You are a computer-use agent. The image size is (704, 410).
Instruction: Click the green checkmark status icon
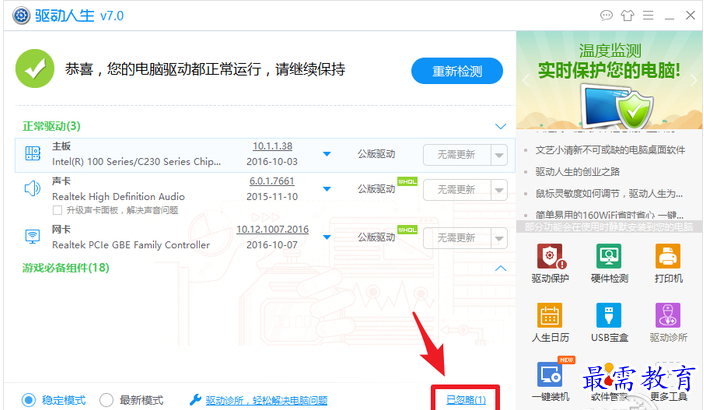tap(35, 69)
